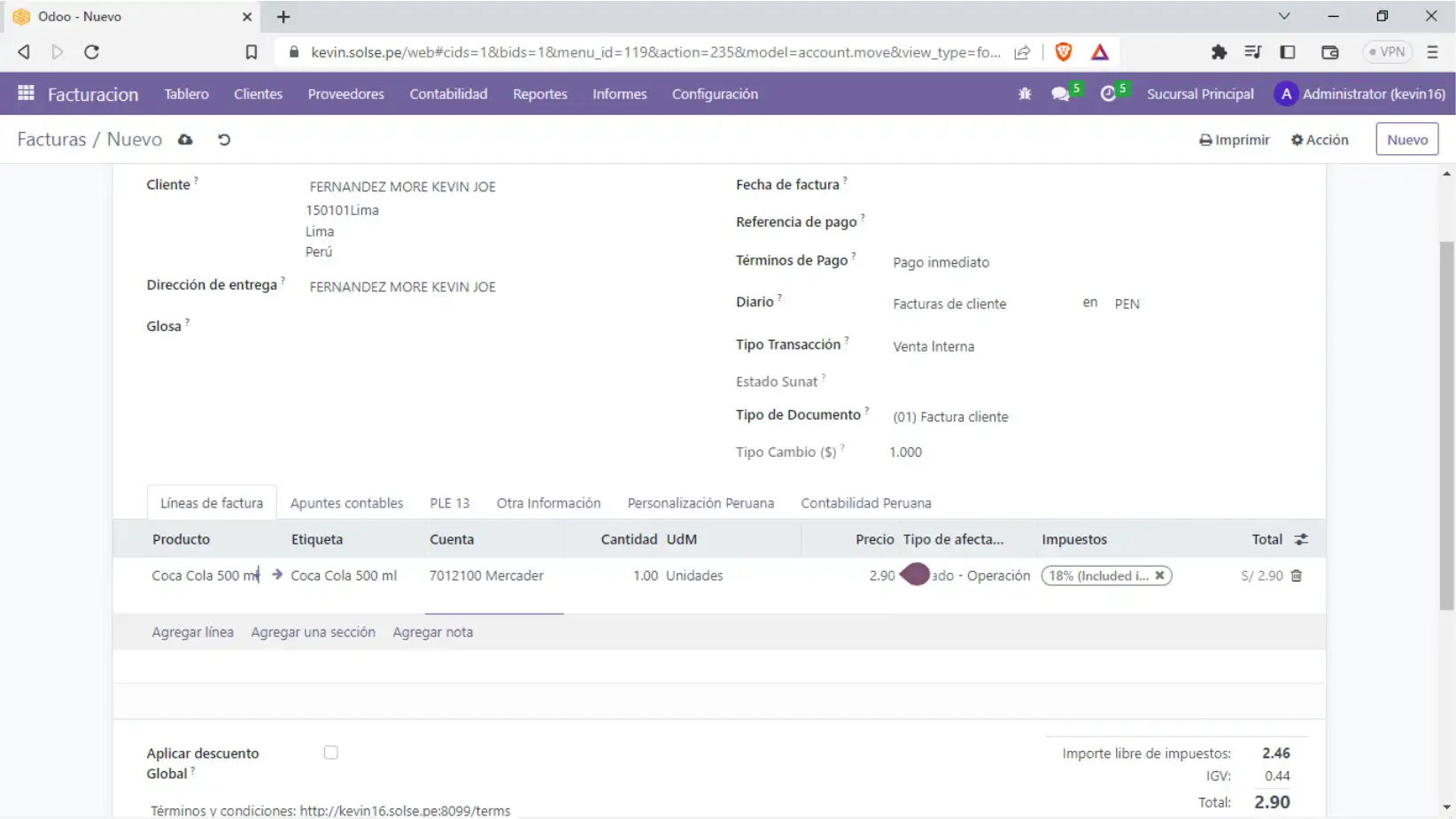Toggle the Brave VPN button

[1386, 52]
